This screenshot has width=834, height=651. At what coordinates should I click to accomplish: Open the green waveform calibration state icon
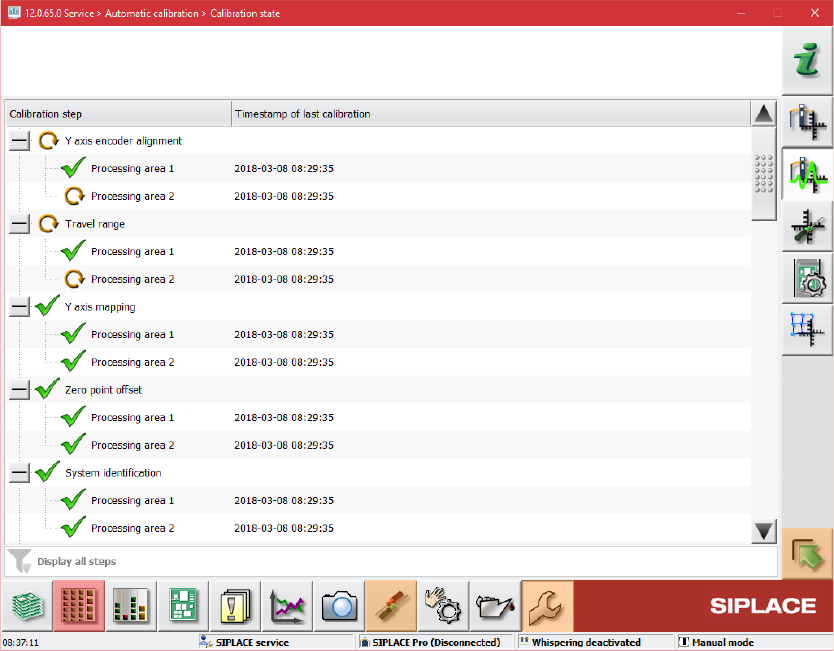coord(807,174)
